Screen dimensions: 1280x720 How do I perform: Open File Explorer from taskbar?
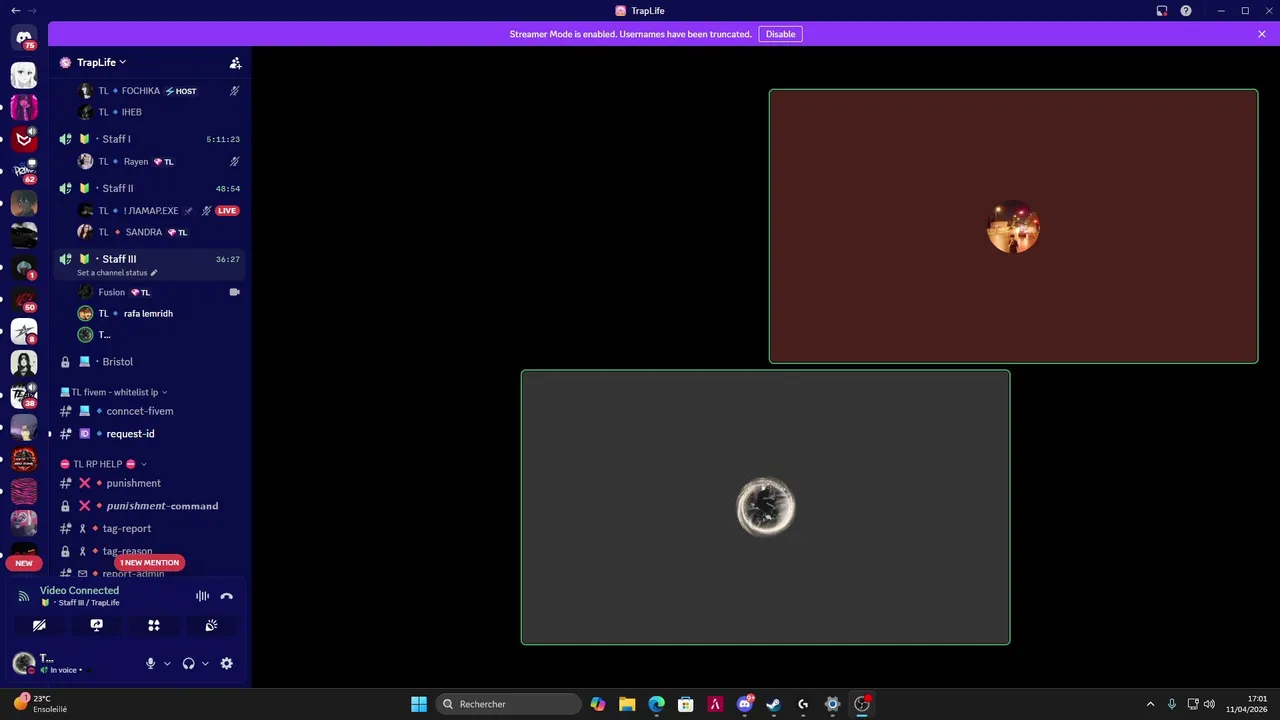[627, 704]
